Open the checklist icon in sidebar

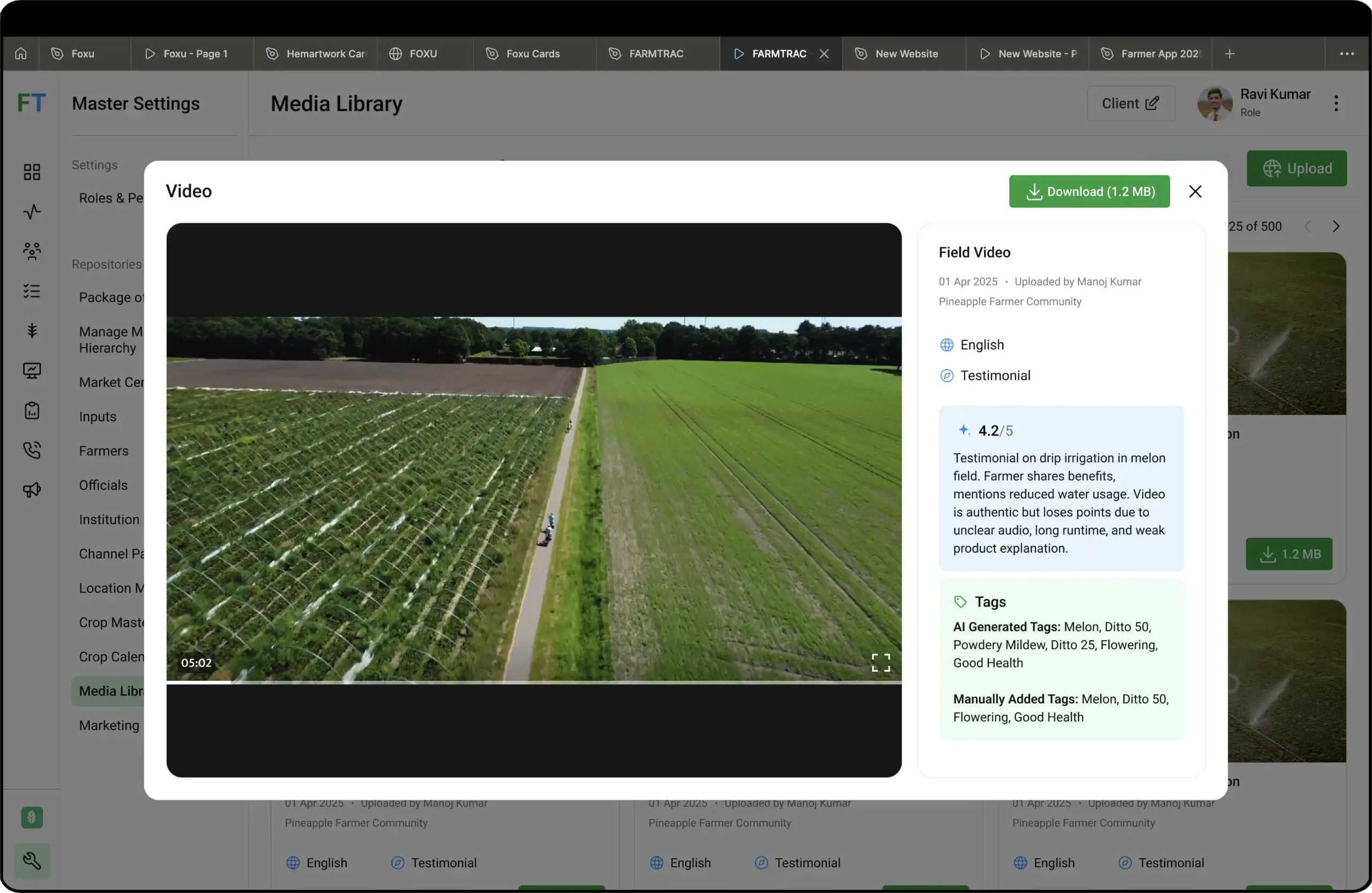32,291
